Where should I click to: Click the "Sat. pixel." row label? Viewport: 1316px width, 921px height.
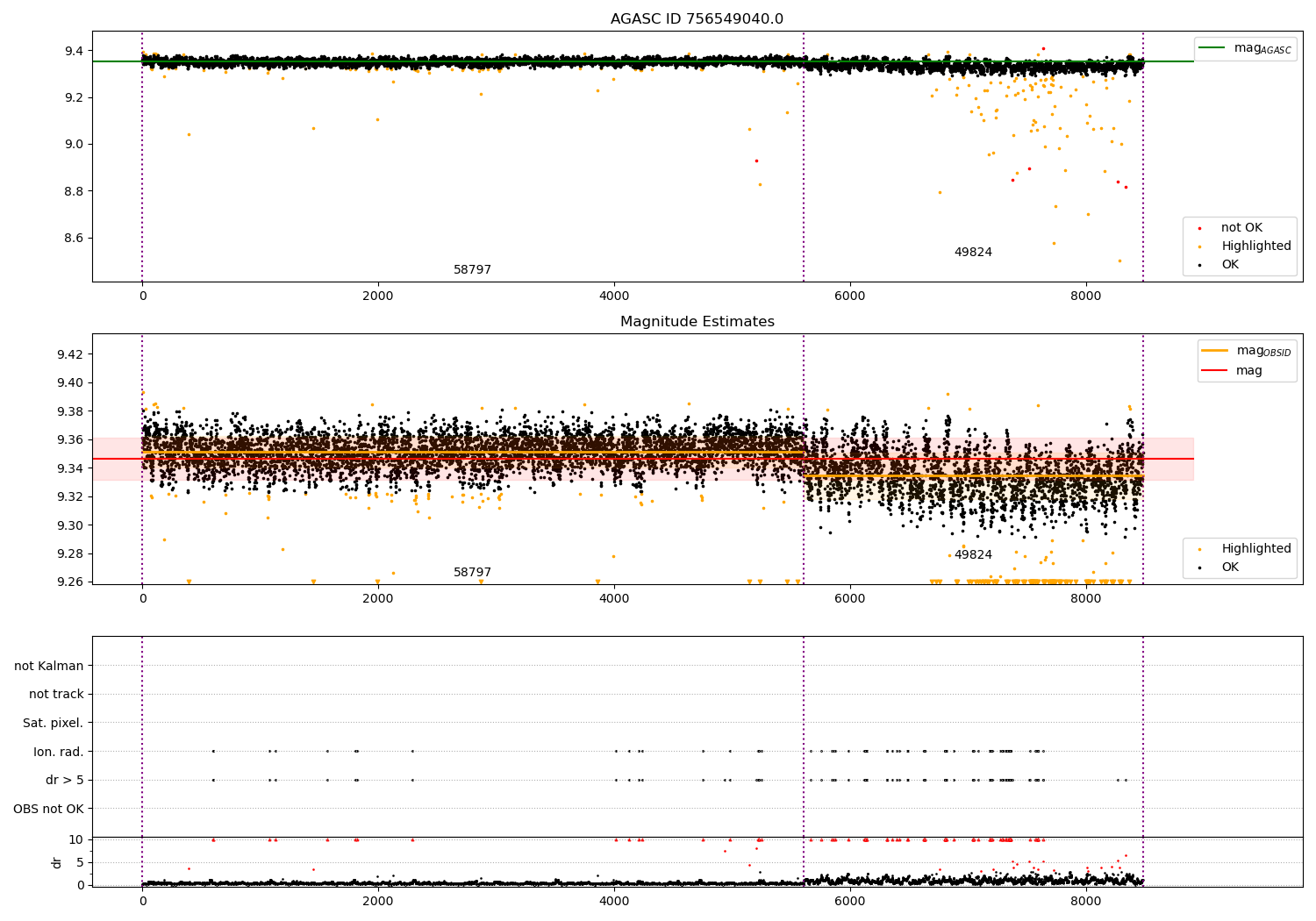pos(54,723)
